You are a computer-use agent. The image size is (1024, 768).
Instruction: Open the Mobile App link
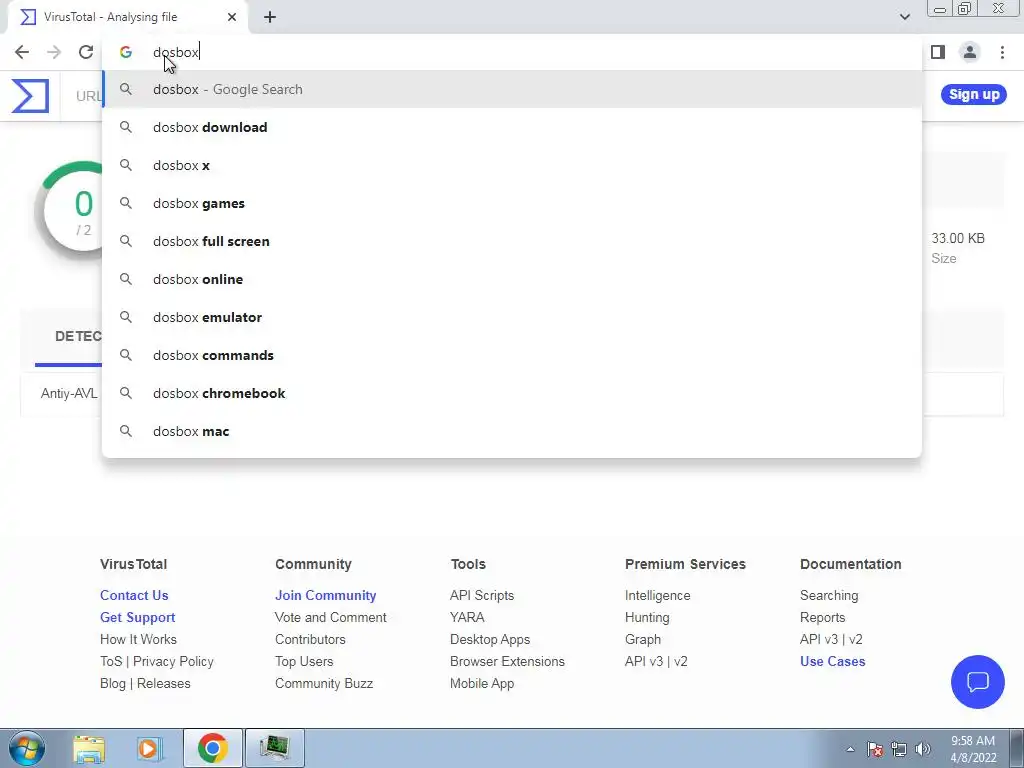click(482, 683)
